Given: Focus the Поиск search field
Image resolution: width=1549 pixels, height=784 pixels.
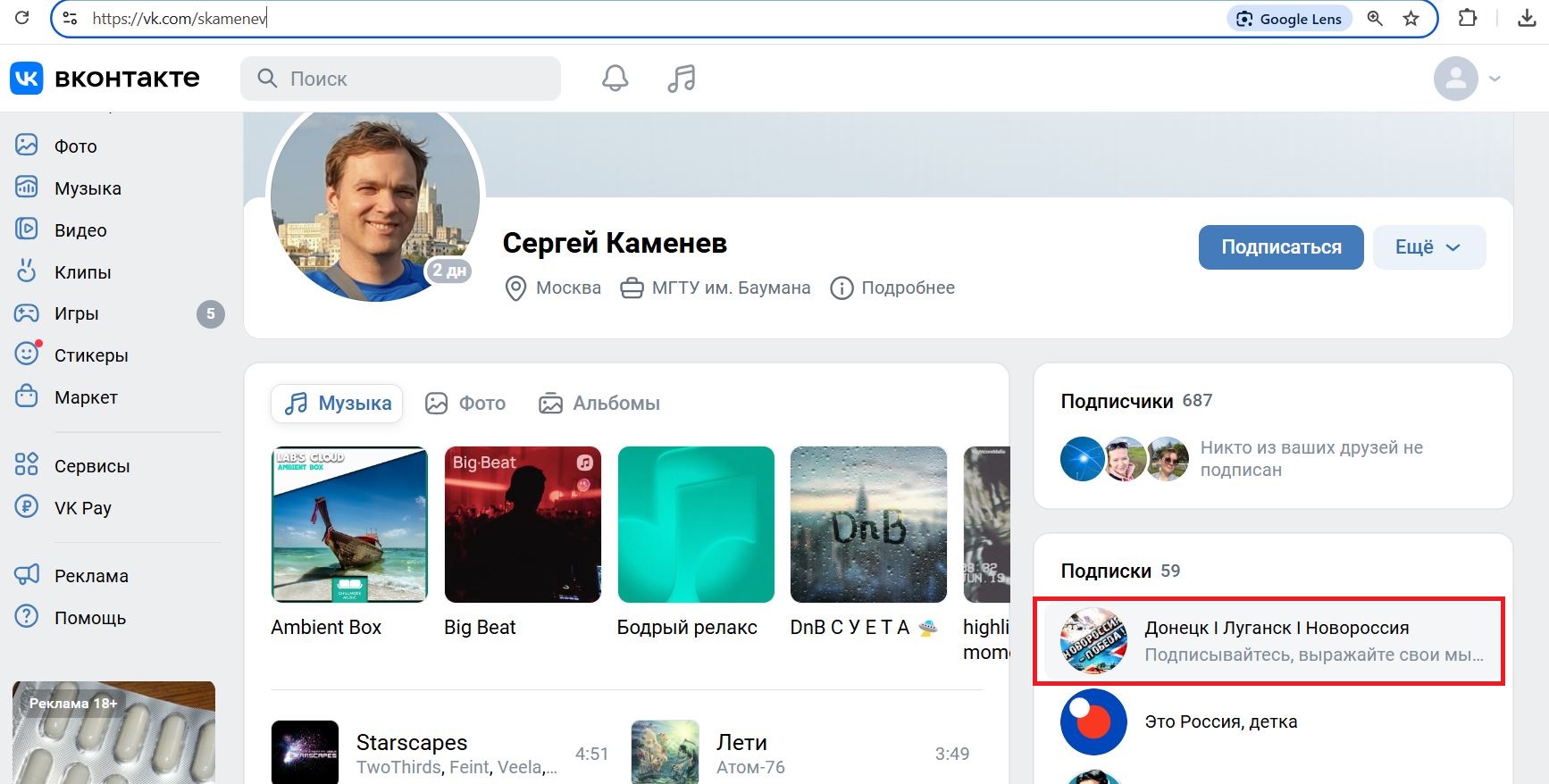Looking at the screenshot, I should point(400,79).
